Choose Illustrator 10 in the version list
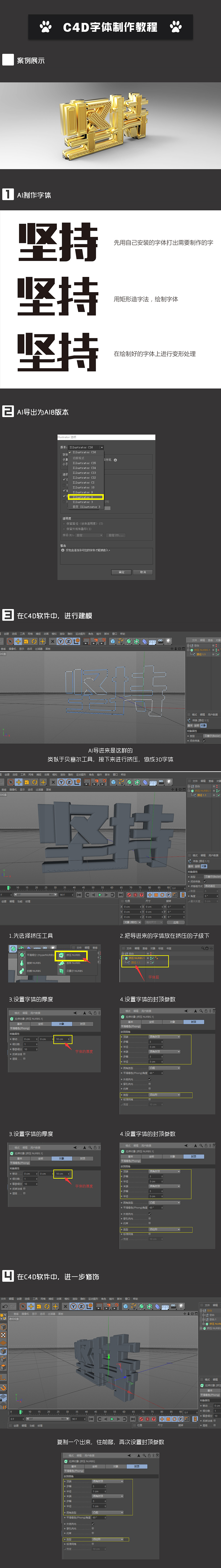Image resolution: width=221 pixels, height=1568 pixels. pos(86,487)
